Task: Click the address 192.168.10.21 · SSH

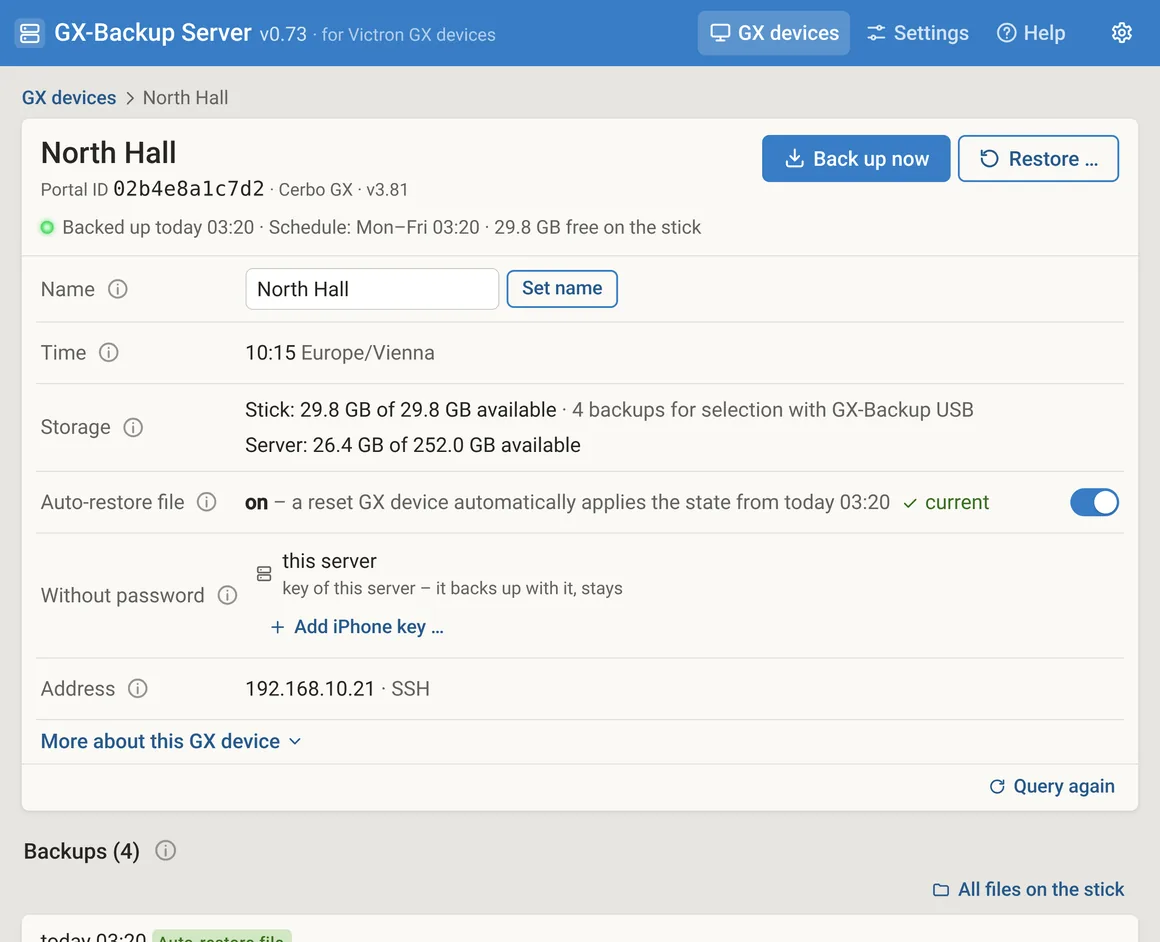Action: pyautogui.click(x=337, y=688)
